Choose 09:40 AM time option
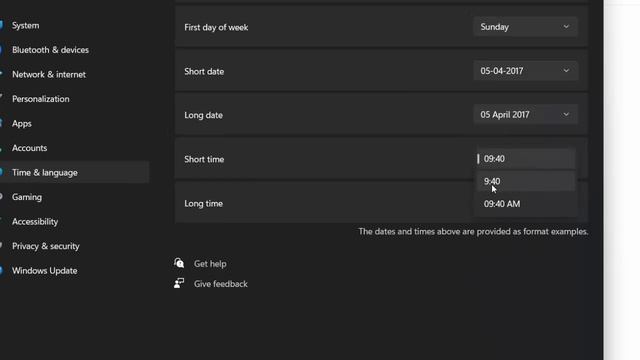640x360 pixels. coord(526,204)
